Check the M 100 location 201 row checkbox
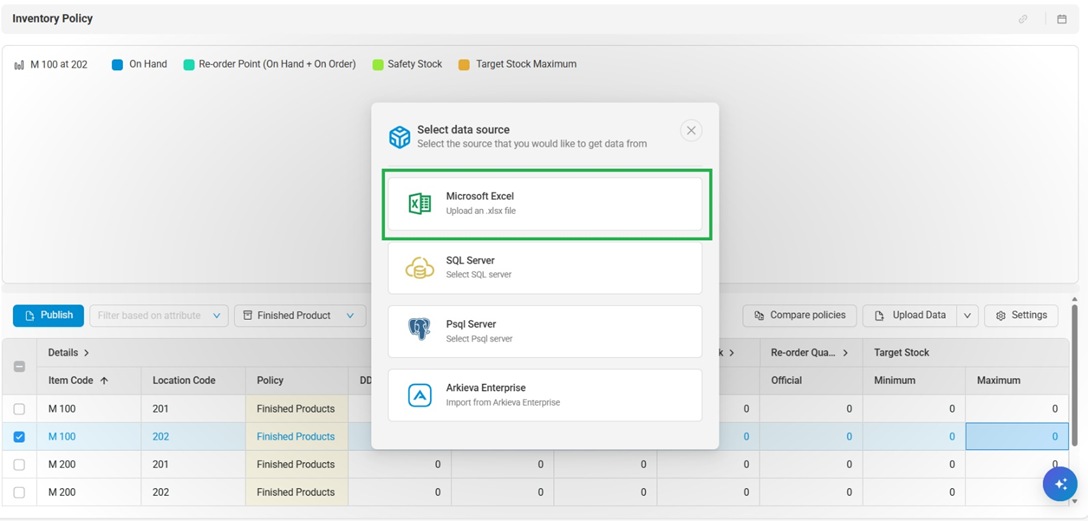 pos(19,409)
